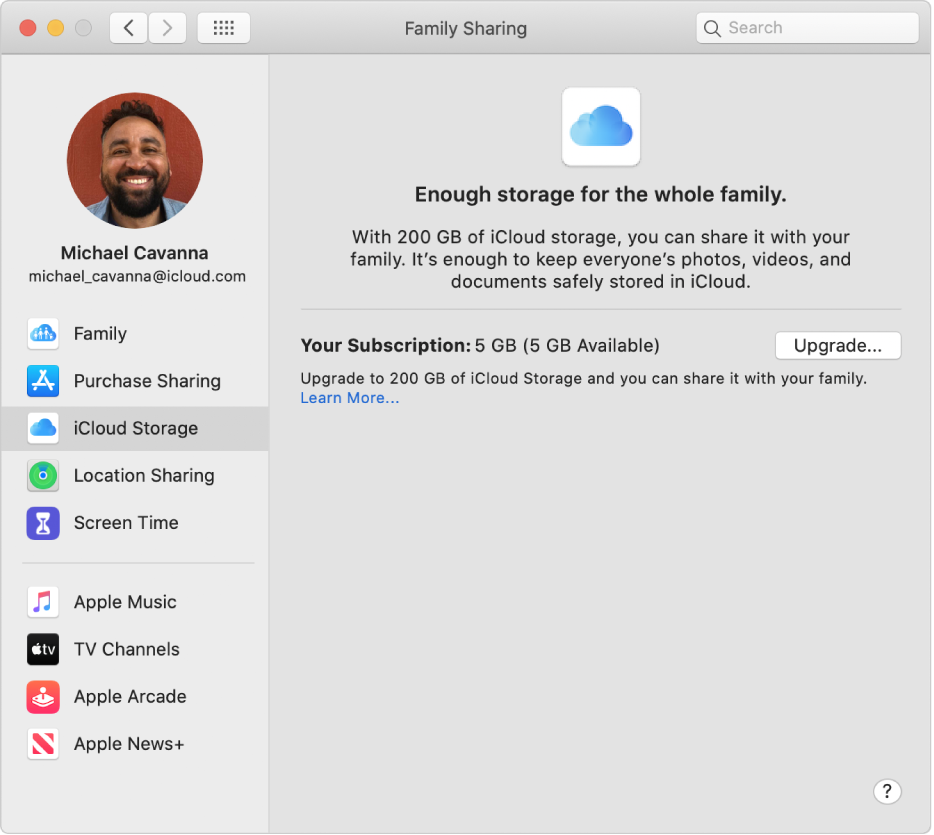This screenshot has height=835, width=934.
Task: Click the Apple Arcade joystick icon
Action: pyautogui.click(x=43, y=696)
